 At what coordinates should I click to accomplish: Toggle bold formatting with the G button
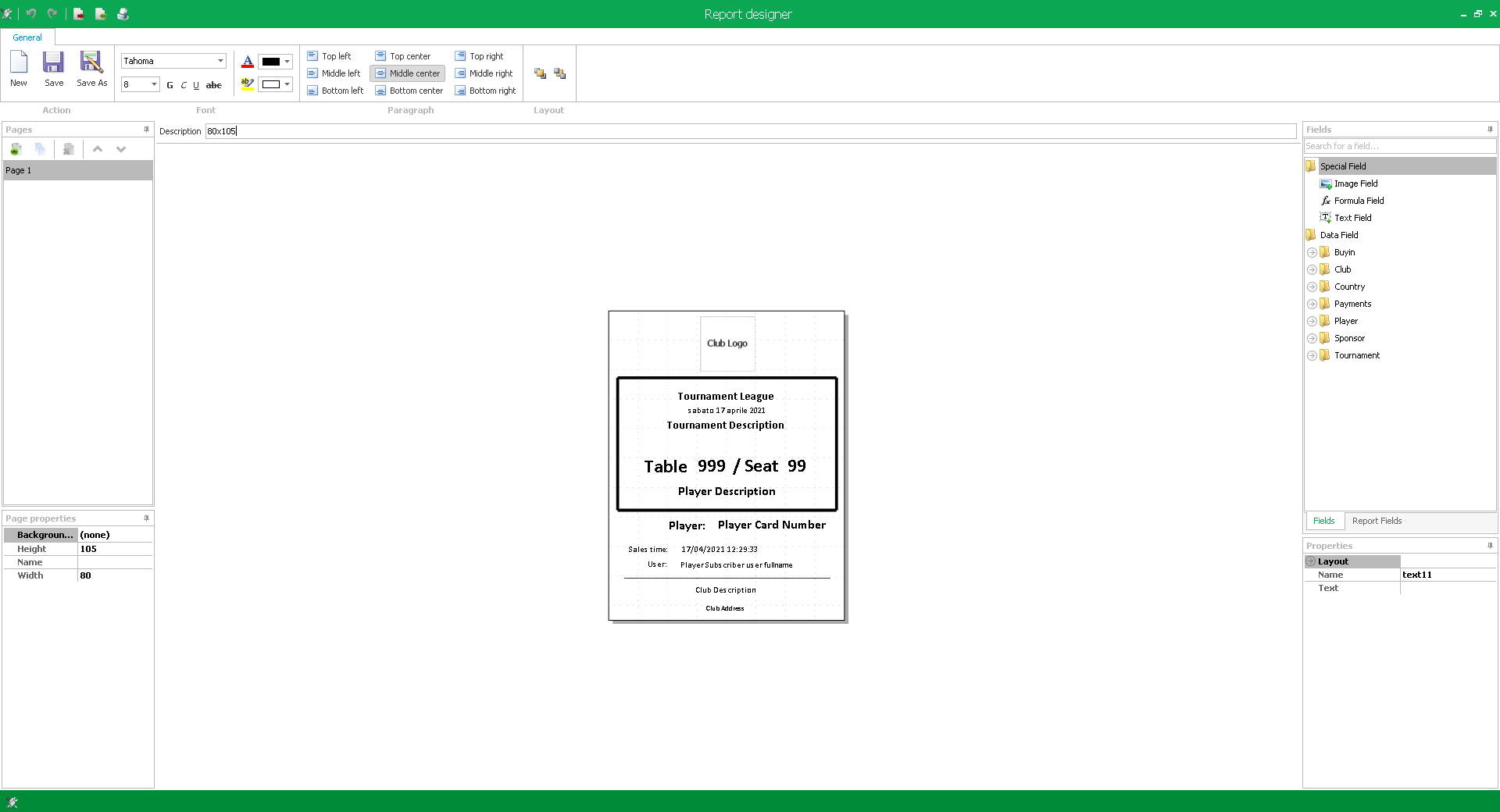click(x=170, y=85)
